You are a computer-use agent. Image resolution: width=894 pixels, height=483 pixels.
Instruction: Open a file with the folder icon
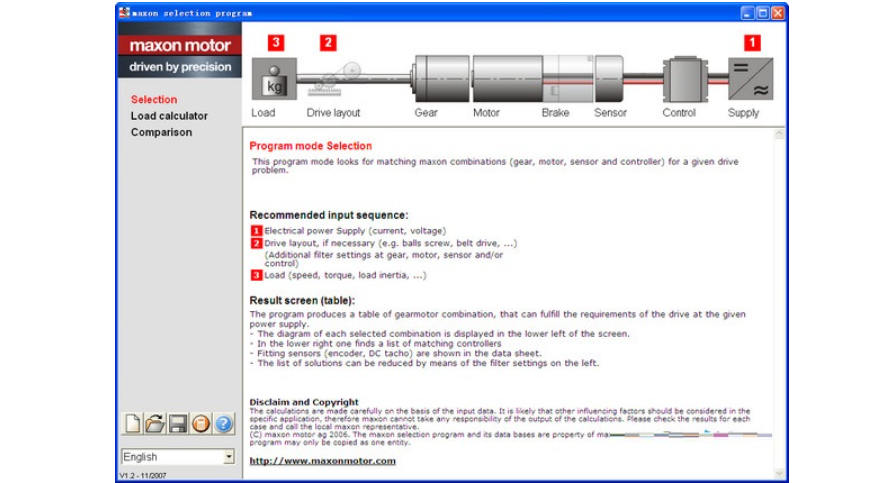(155, 424)
